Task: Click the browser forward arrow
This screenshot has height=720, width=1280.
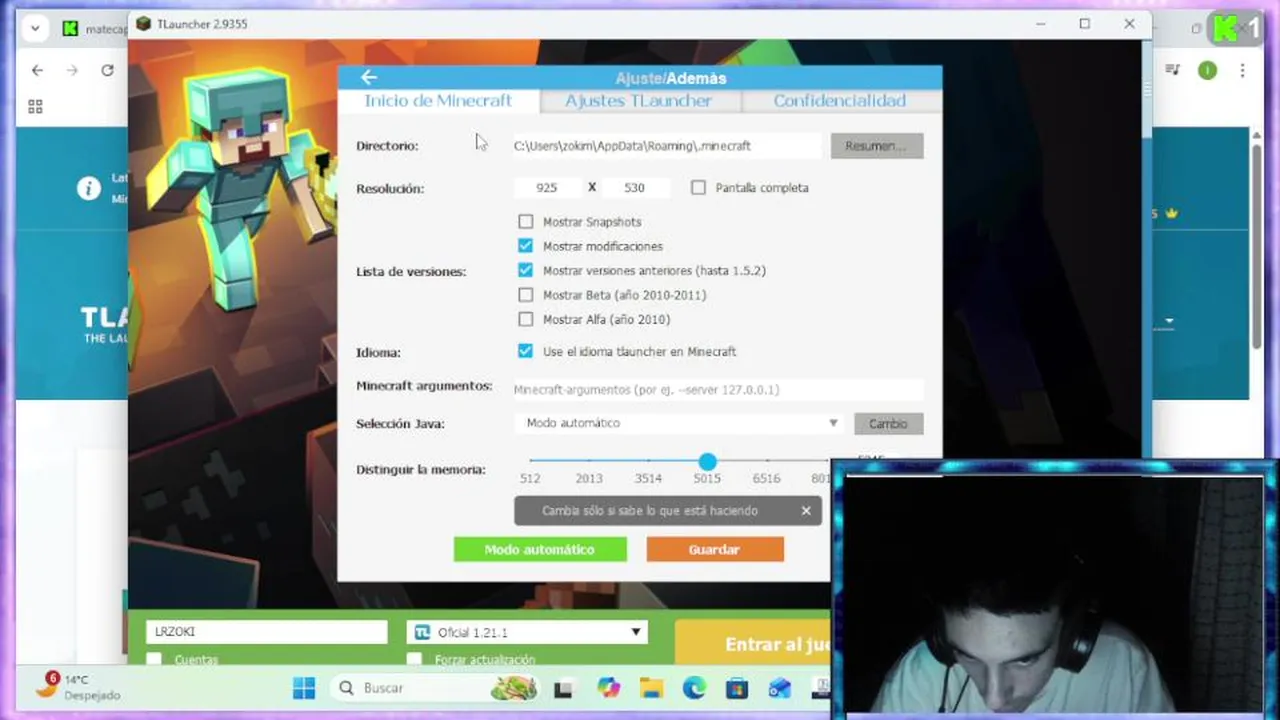Action: coord(72,70)
